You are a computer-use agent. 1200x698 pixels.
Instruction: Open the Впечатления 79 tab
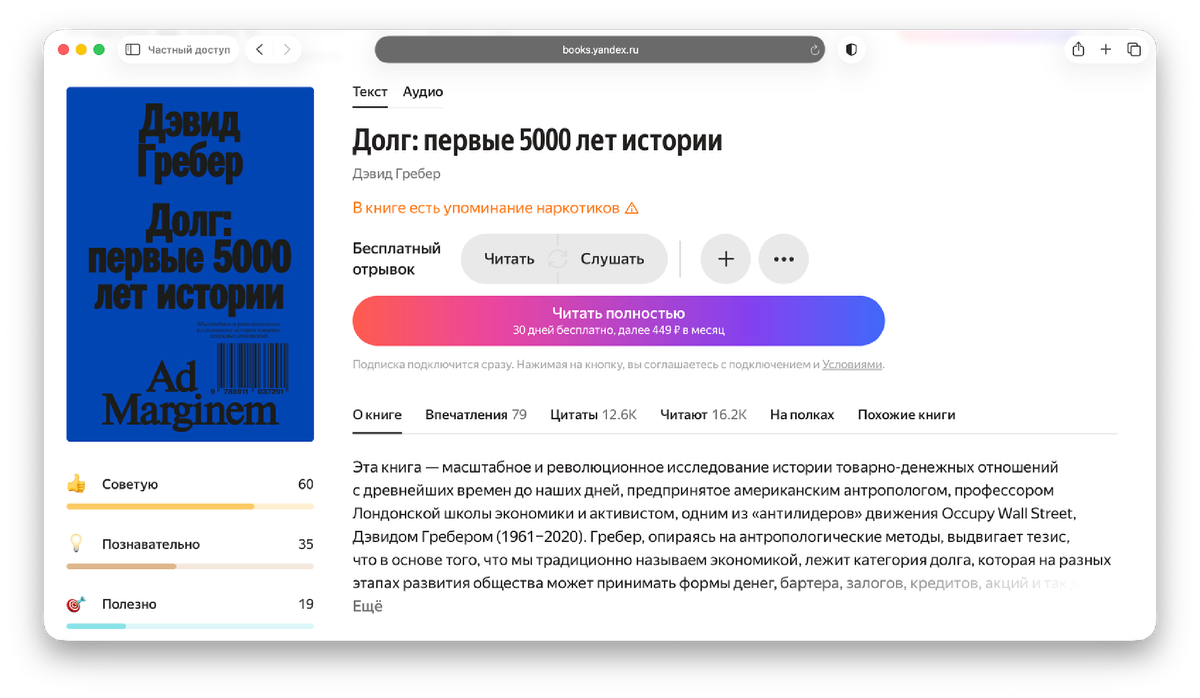pyautogui.click(x=476, y=414)
